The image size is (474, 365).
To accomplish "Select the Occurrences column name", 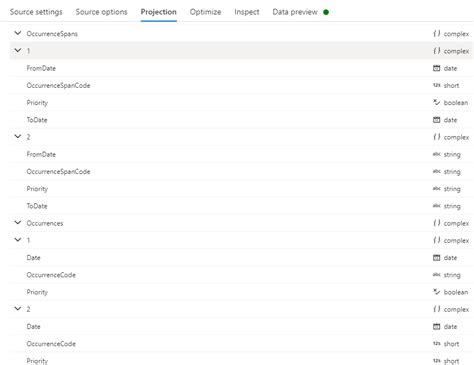I will 45,223.
